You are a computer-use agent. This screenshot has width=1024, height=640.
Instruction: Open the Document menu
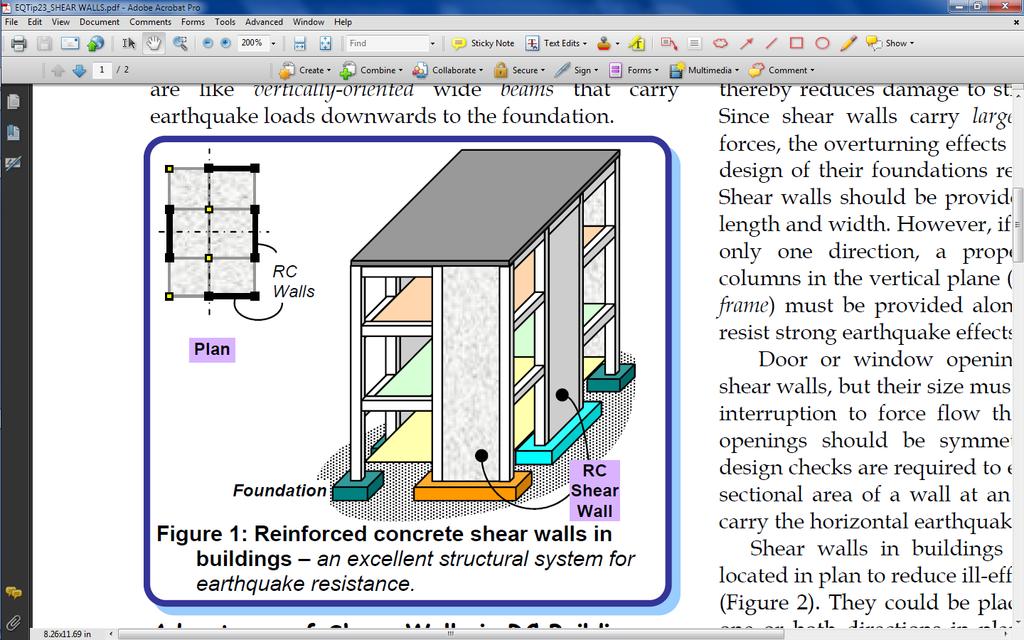[99, 22]
